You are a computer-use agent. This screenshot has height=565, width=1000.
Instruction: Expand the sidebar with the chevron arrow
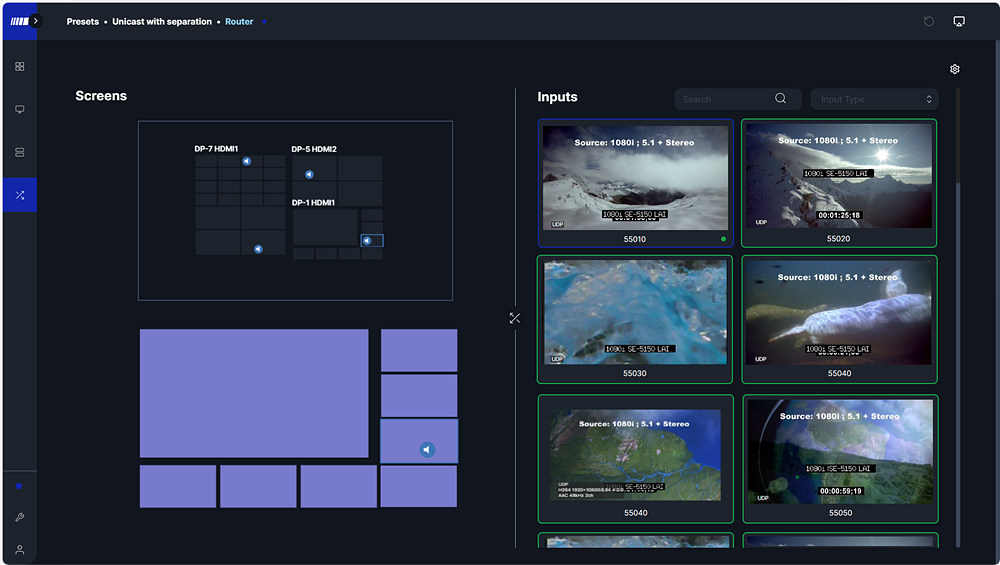[x=36, y=20]
